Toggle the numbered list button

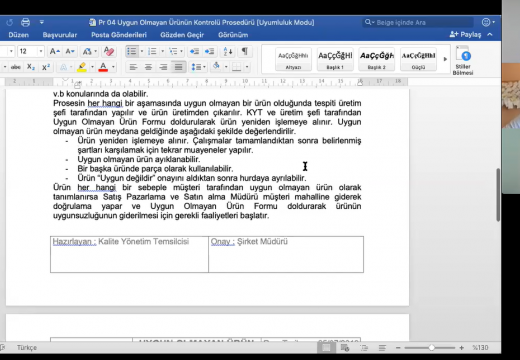click(152, 51)
